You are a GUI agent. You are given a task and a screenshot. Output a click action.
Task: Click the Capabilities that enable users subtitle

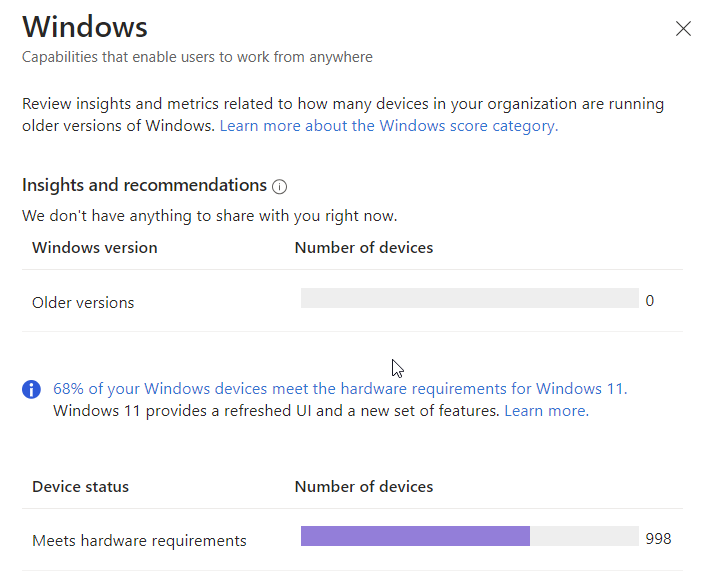(197, 57)
